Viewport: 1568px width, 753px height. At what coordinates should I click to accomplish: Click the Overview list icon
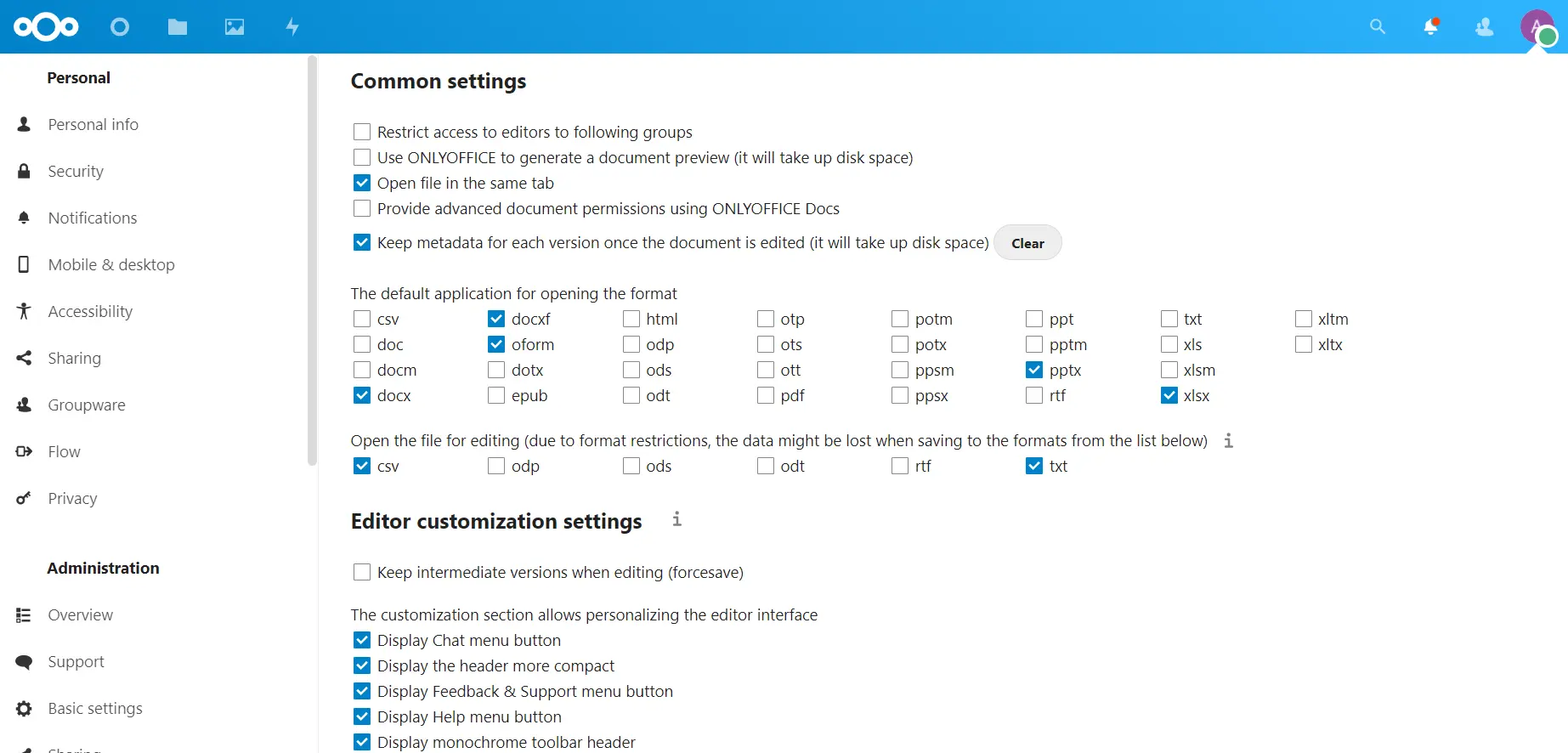tap(24, 614)
